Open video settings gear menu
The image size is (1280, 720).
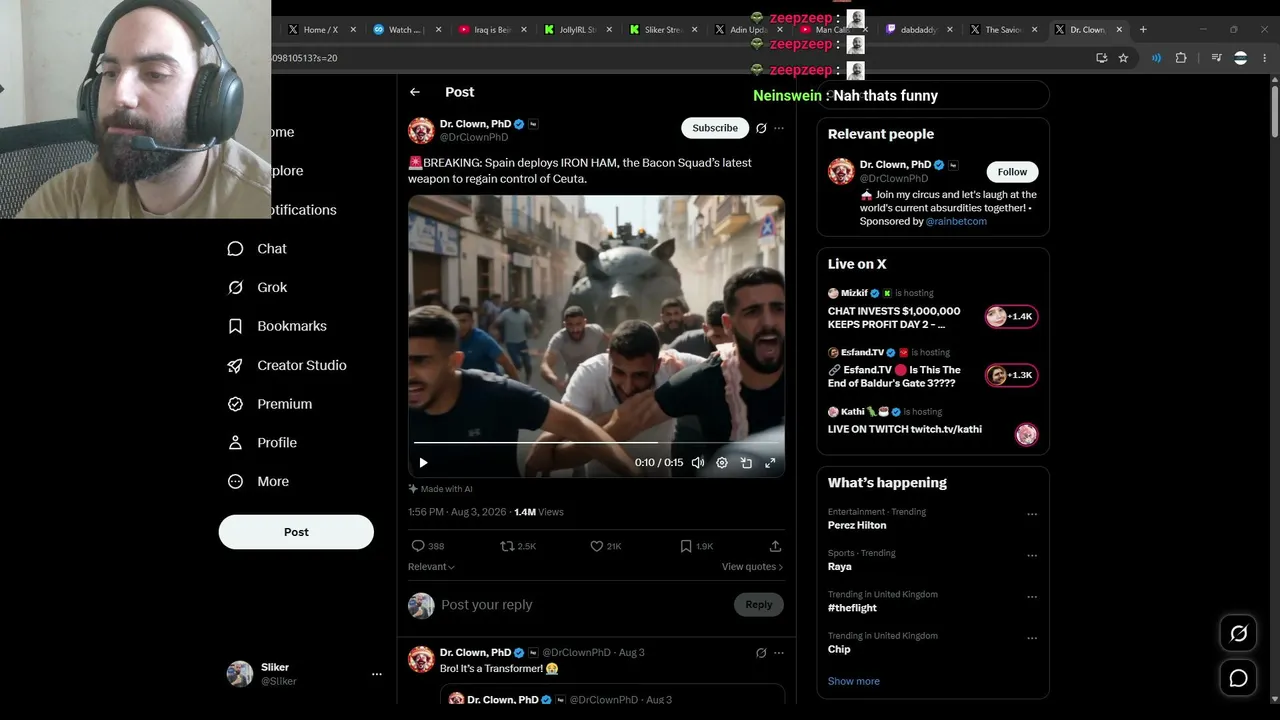coord(722,463)
